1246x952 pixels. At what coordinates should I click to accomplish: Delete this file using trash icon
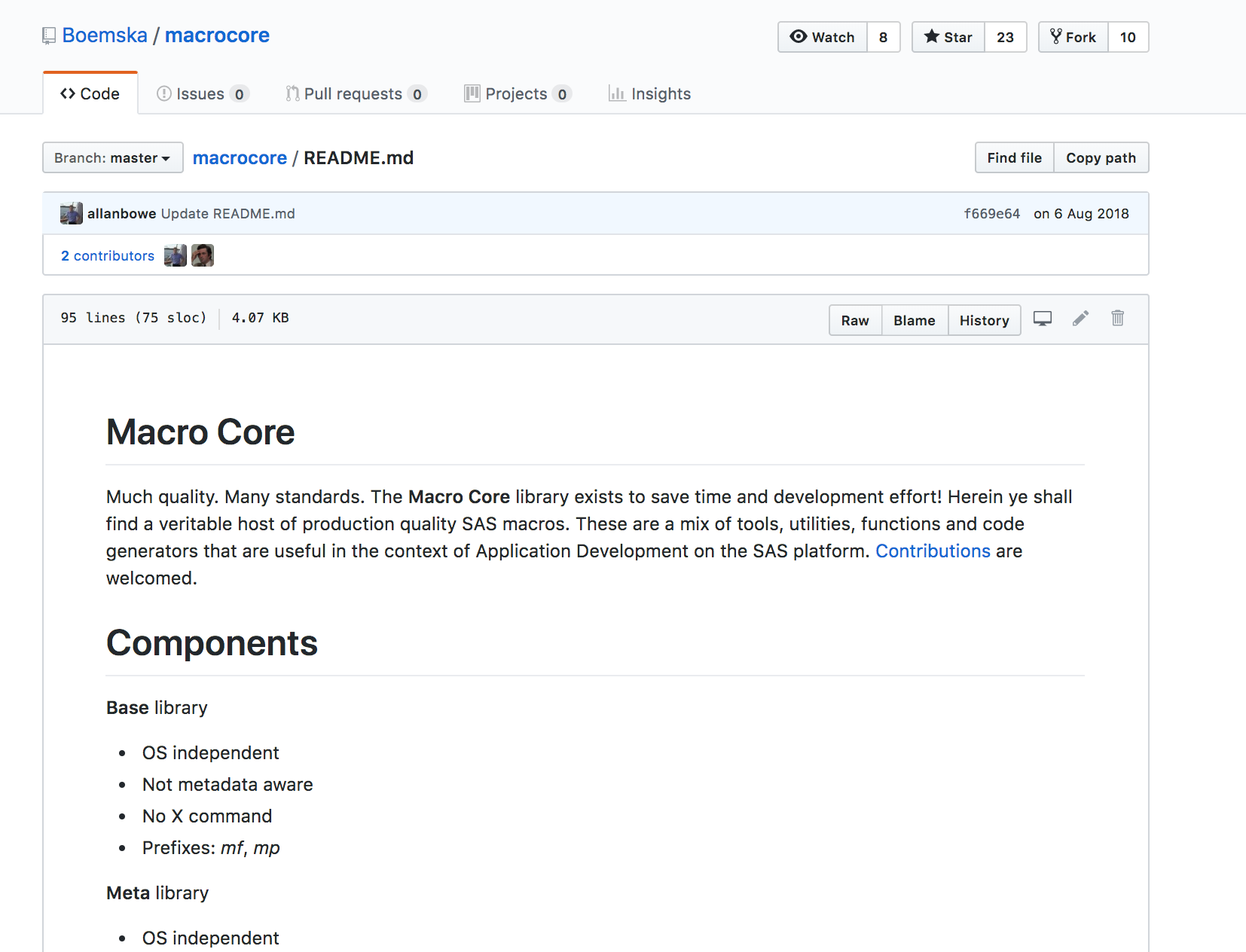[1118, 318]
